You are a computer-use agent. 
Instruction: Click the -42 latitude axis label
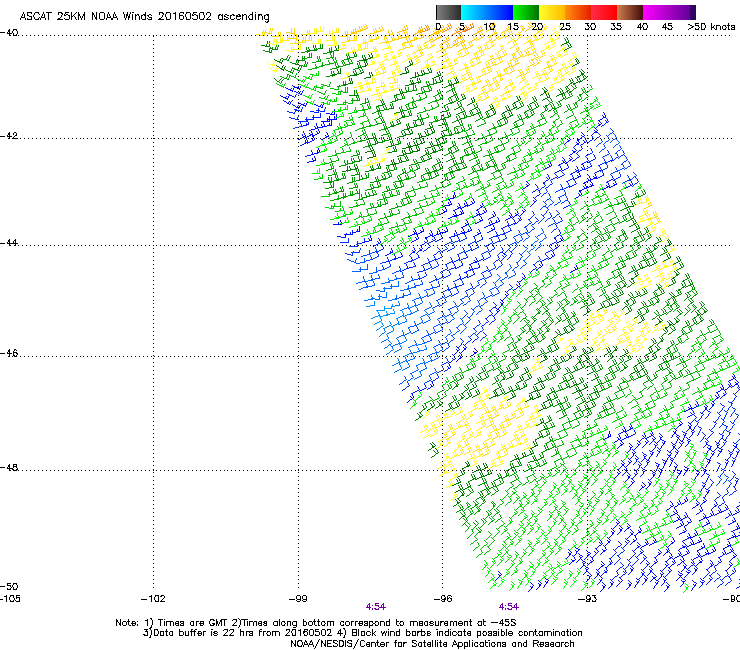9,136
